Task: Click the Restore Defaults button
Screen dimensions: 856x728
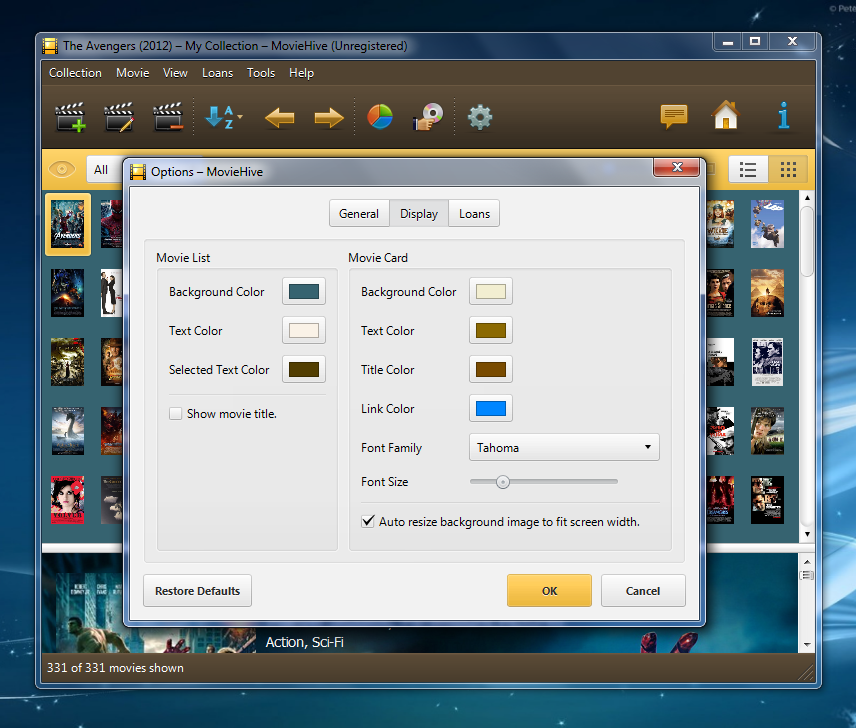Action: 198,590
